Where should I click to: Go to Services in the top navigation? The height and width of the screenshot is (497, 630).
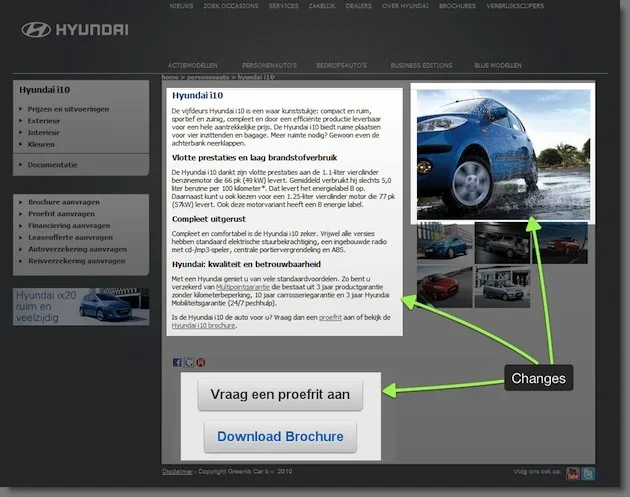click(x=284, y=6)
